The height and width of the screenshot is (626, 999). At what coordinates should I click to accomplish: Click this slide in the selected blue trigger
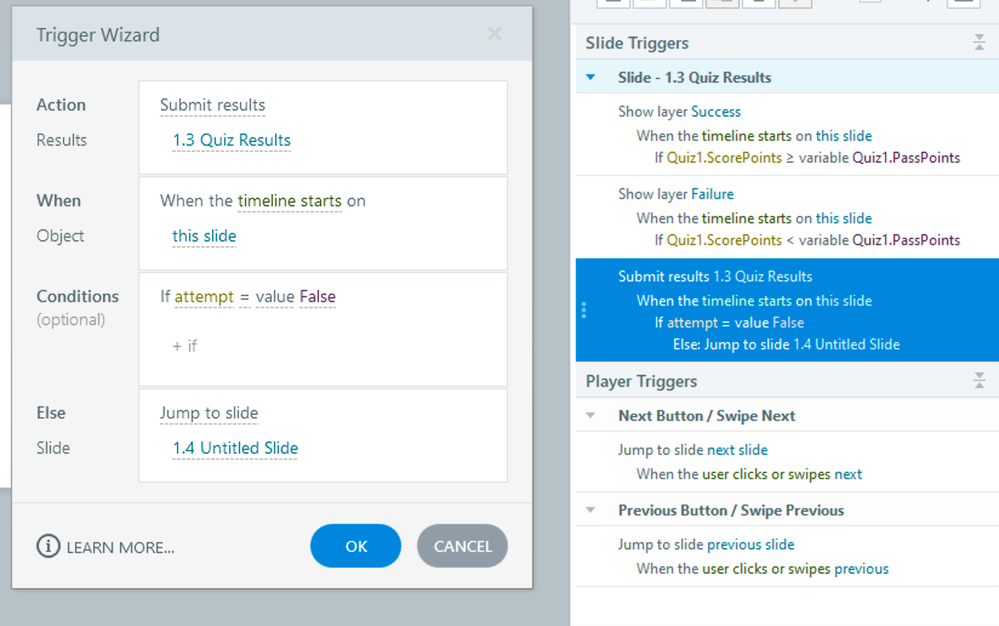click(x=844, y=301)
